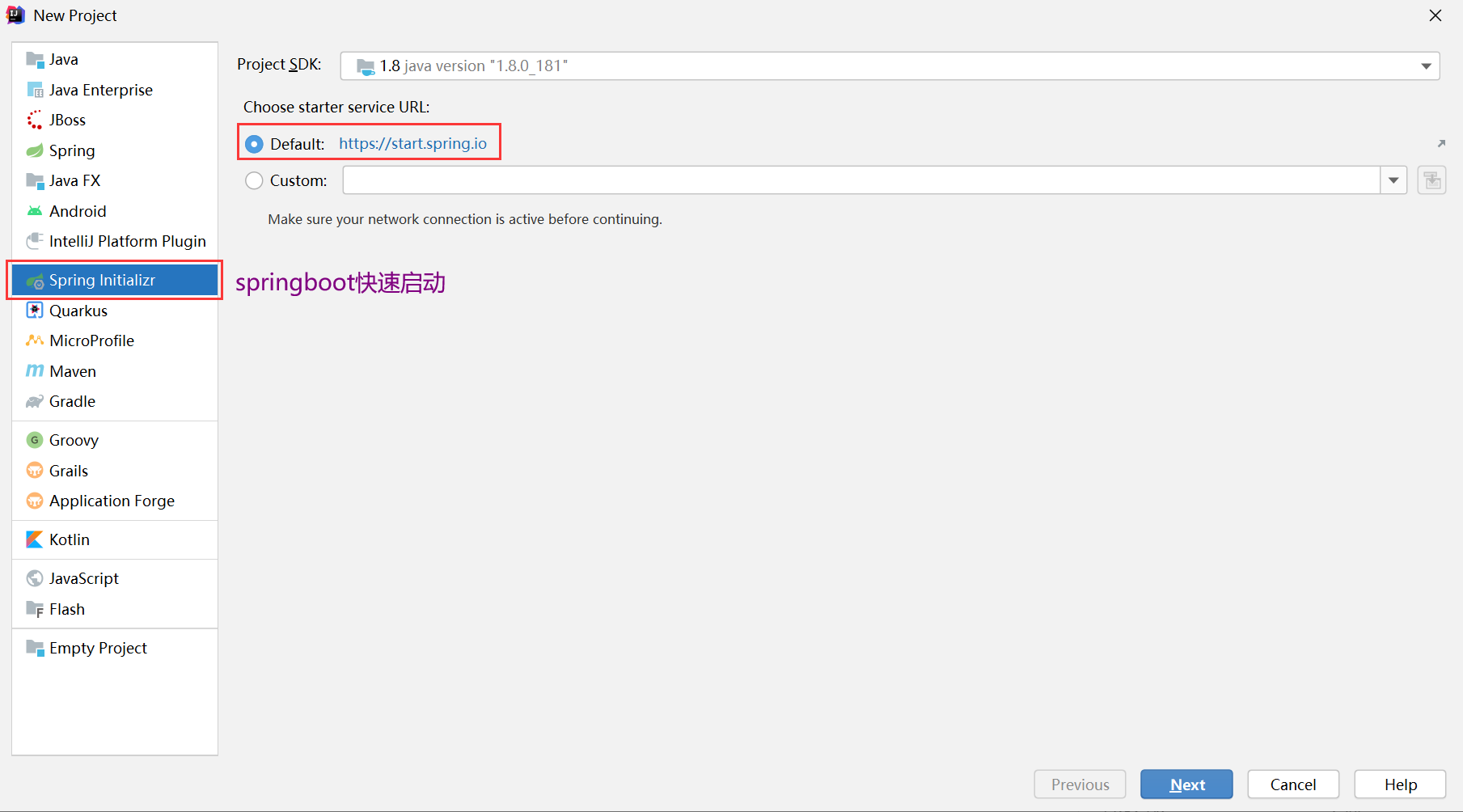Click the Application Forge icon
Screen dimensions: 1463x812
point(35,501)
